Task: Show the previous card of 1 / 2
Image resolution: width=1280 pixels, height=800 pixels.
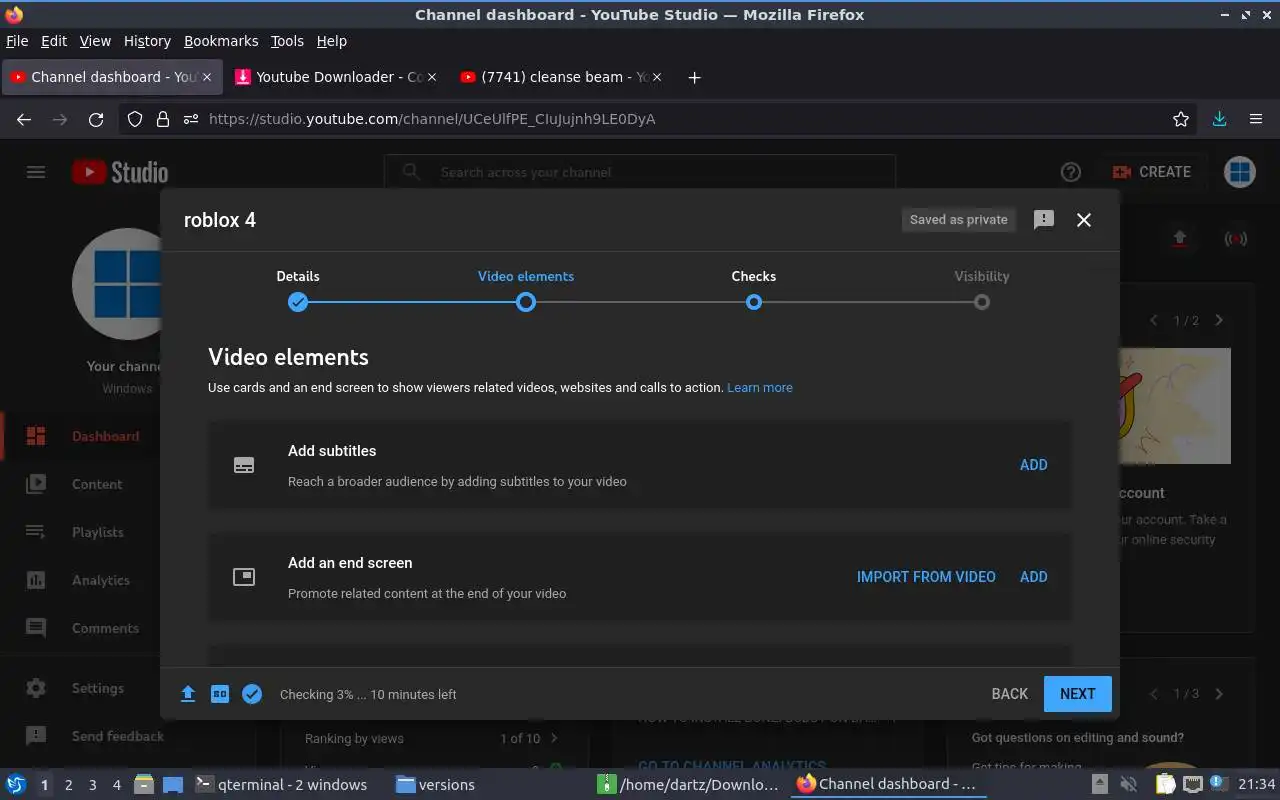Action: pos(1153,320)
